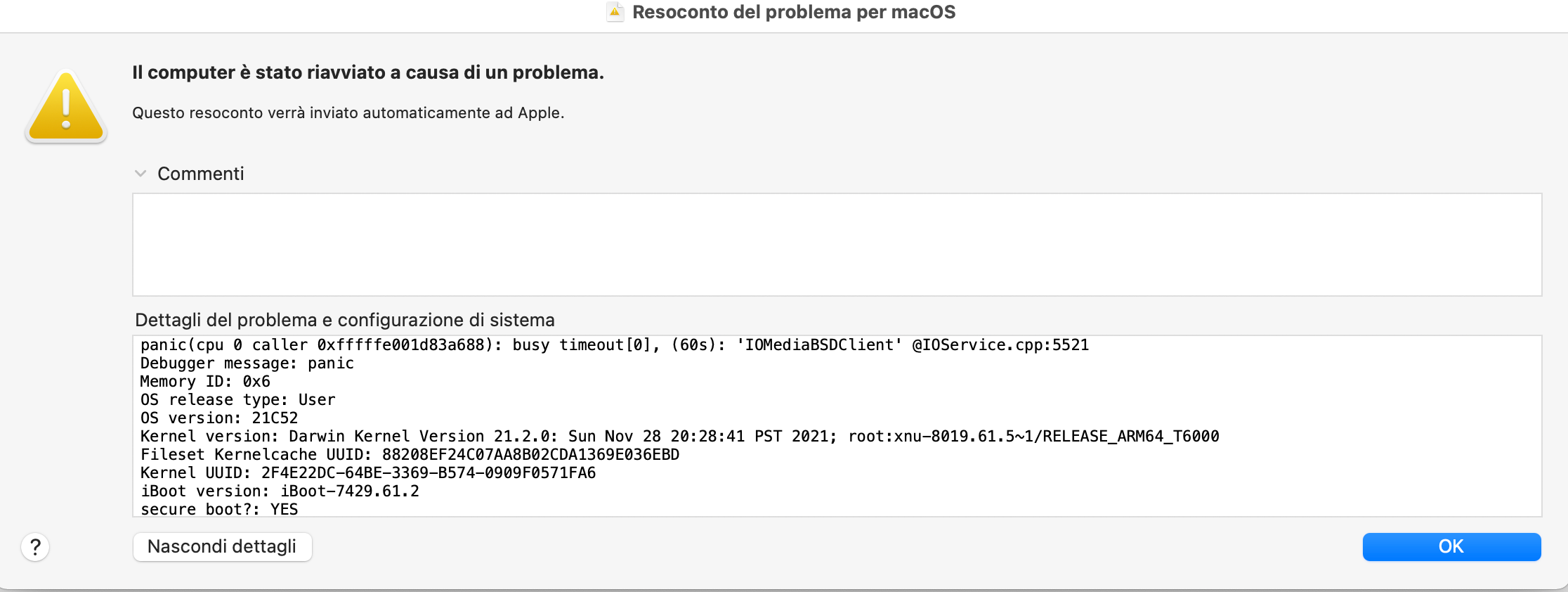This screenshot has width=1568, height=592.
Task: Collapse the Commenti section chevron
Action: coord(141,174)
